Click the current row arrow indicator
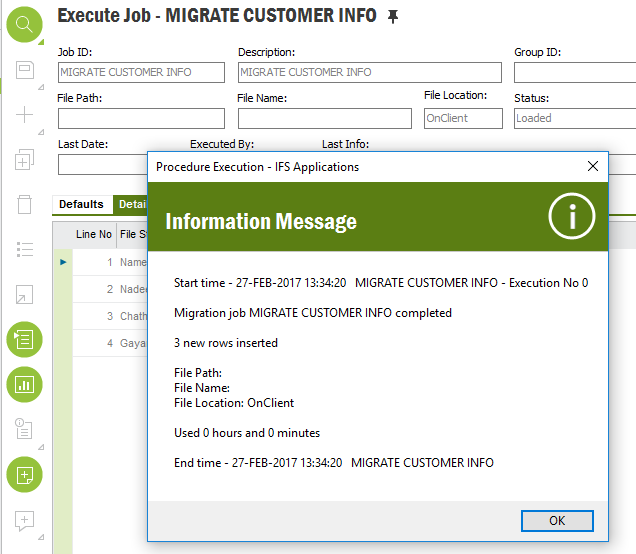Screen dimensions: 636x554 (63, 262)
